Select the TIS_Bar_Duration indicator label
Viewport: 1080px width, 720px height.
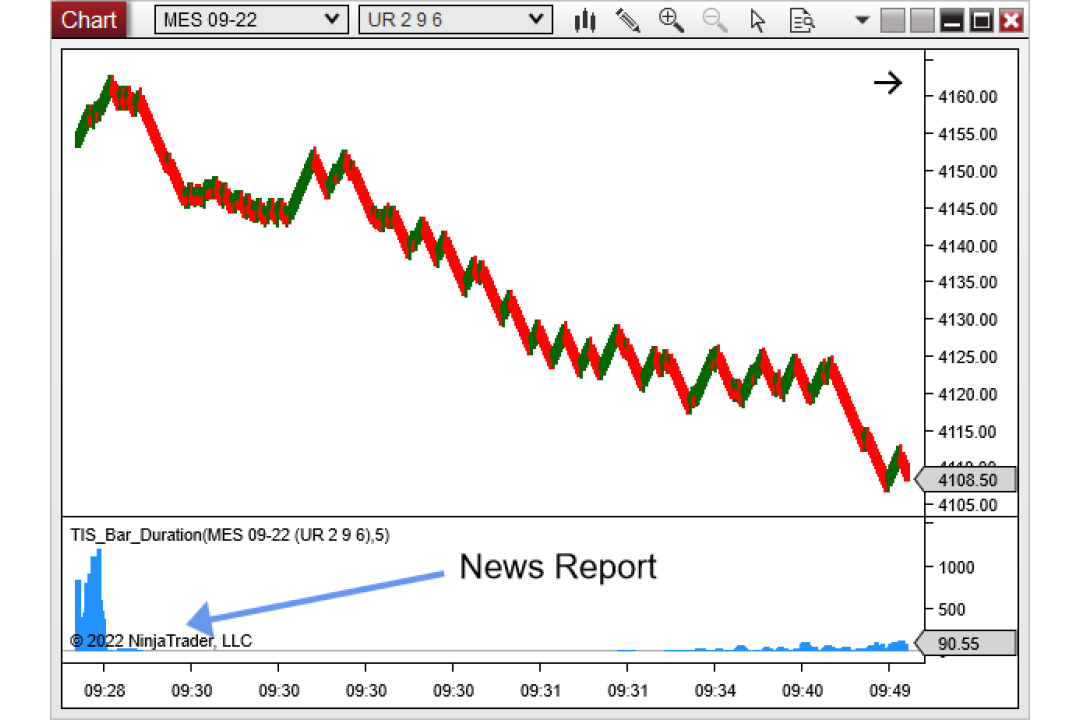click(x=230, y=535)
